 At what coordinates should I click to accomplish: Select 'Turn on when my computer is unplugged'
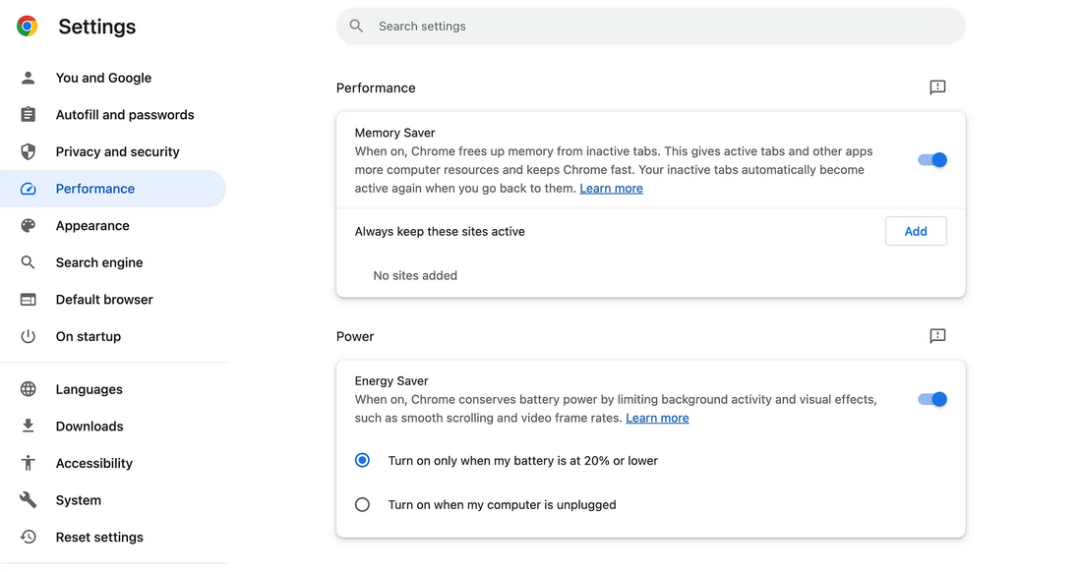coord(362,505)
